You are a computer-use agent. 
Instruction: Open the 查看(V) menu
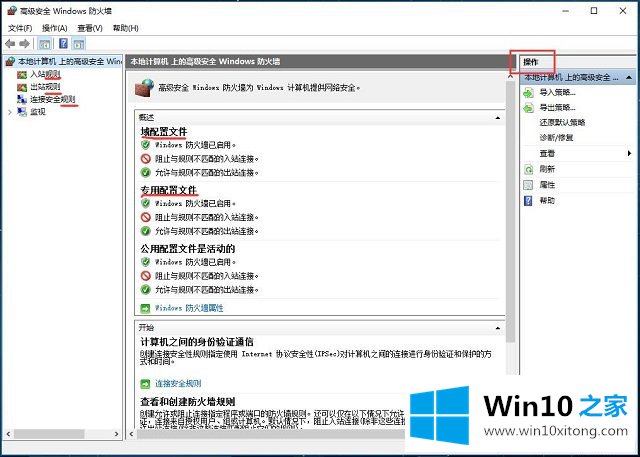pos(90,28)
